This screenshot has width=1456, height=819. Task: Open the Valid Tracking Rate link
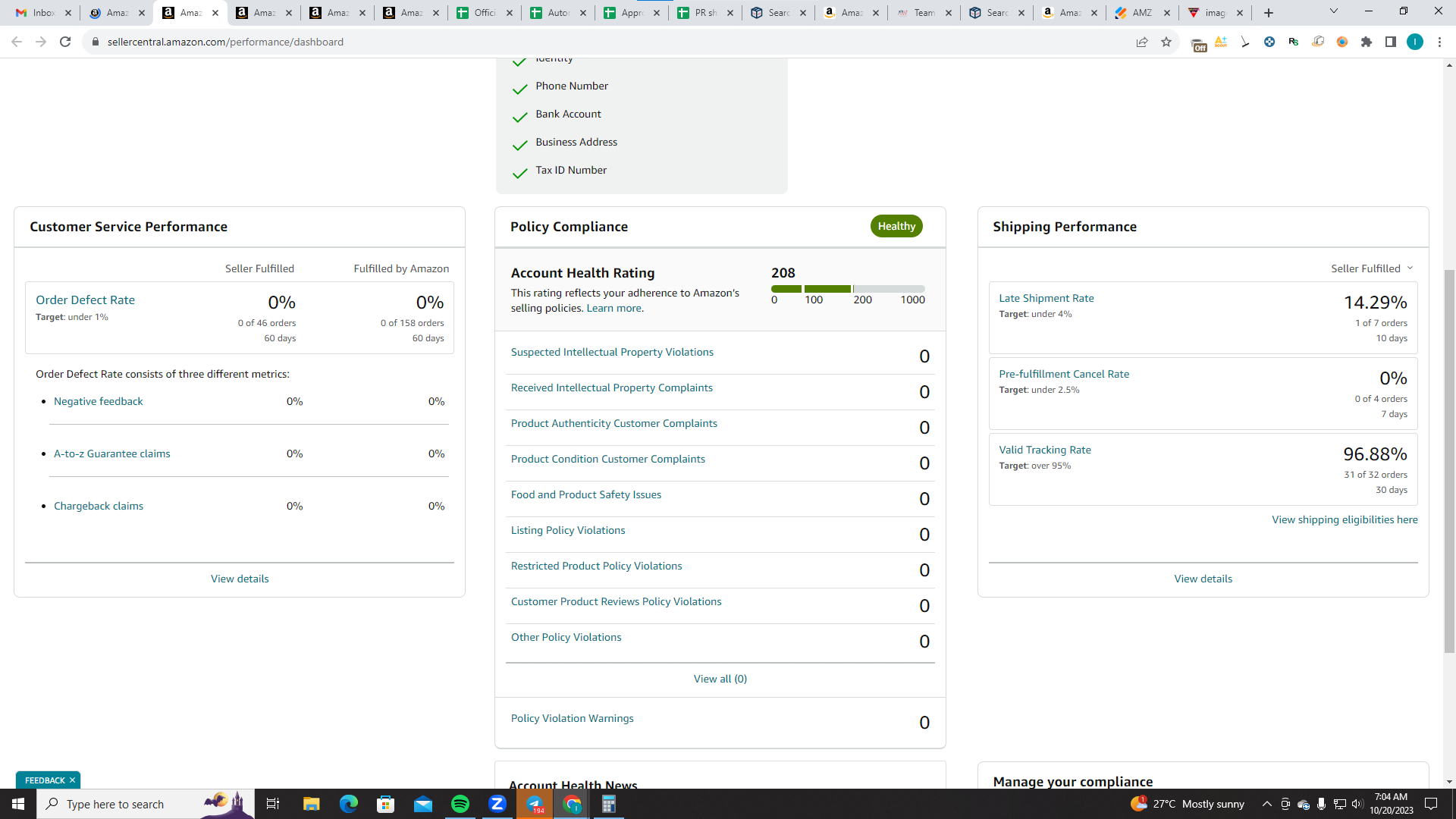pos(1045,450)
